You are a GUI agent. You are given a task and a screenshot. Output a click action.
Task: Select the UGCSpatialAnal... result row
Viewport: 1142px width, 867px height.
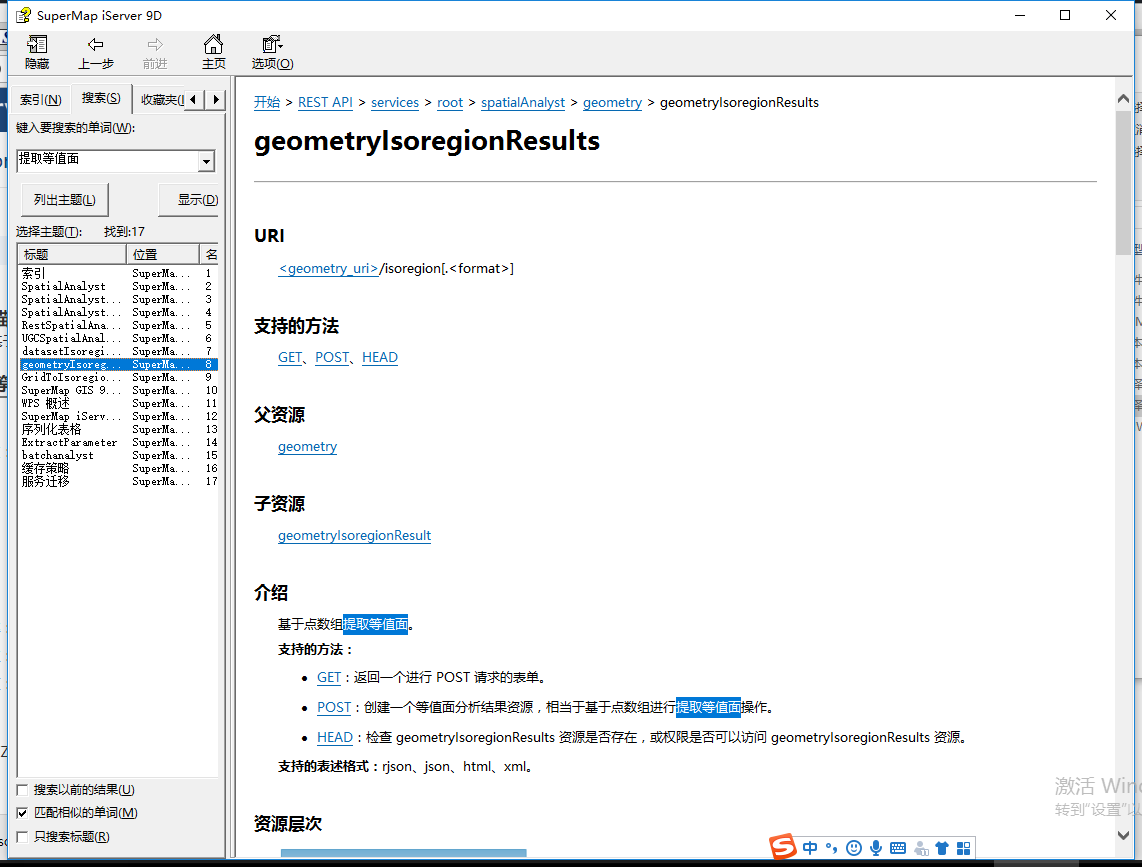[119, 339]
